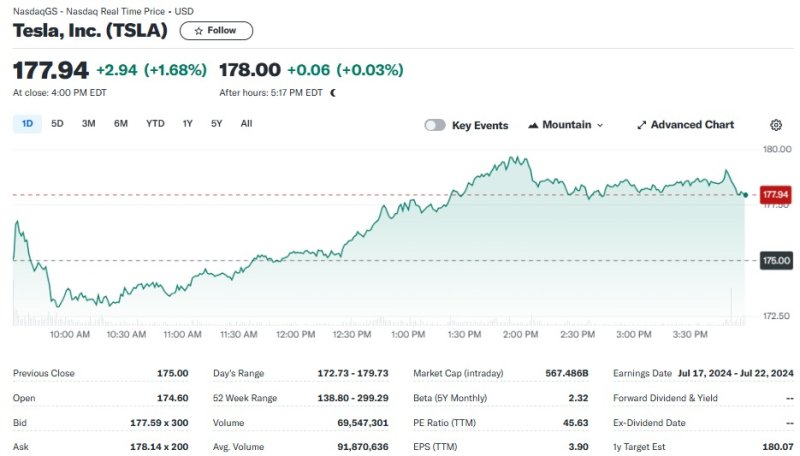Click the Earnings Date value
Image resolution: width=800 pixels, height=456 pixels.
tap(735, 373)
